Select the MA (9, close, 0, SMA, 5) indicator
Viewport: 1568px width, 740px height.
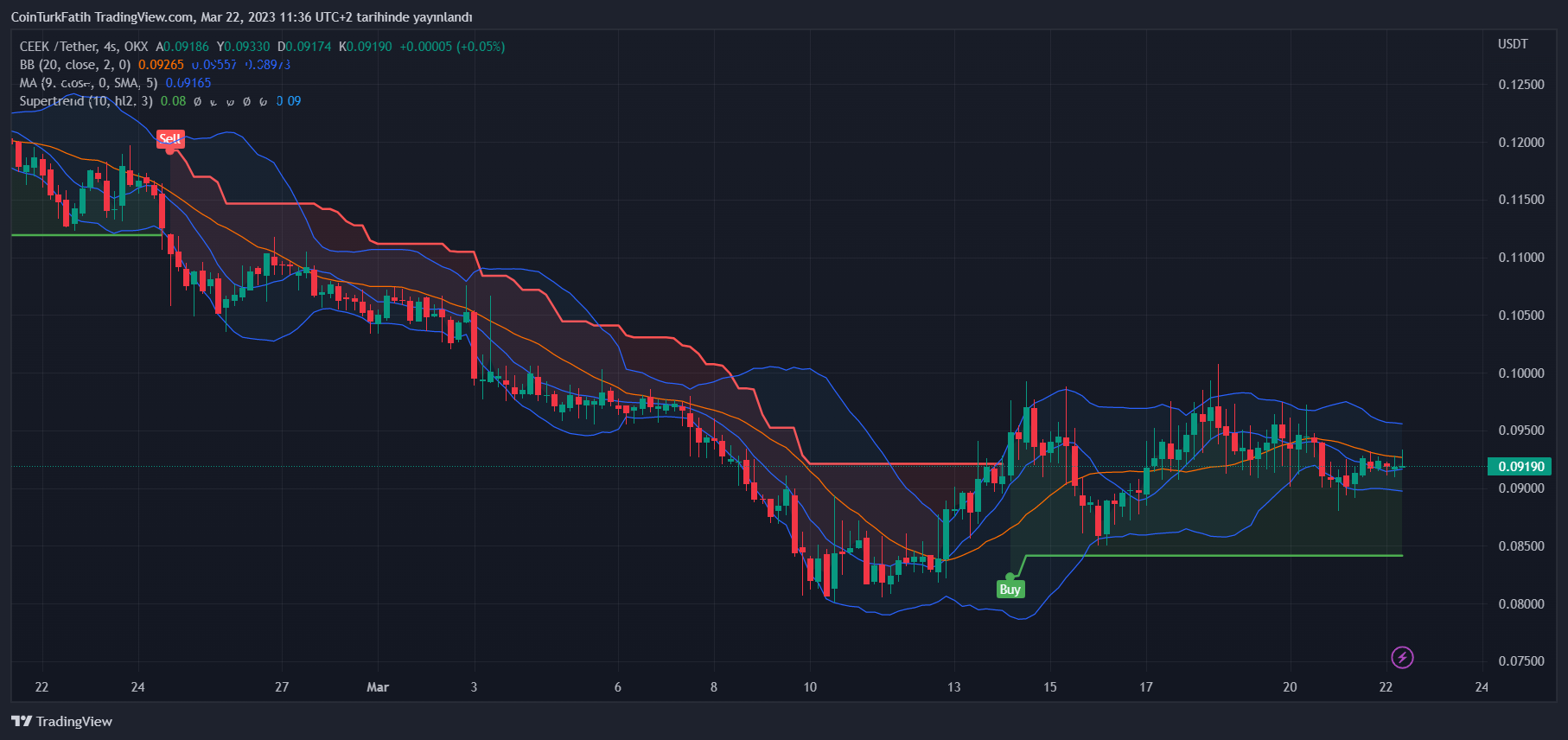click(88, 83)
